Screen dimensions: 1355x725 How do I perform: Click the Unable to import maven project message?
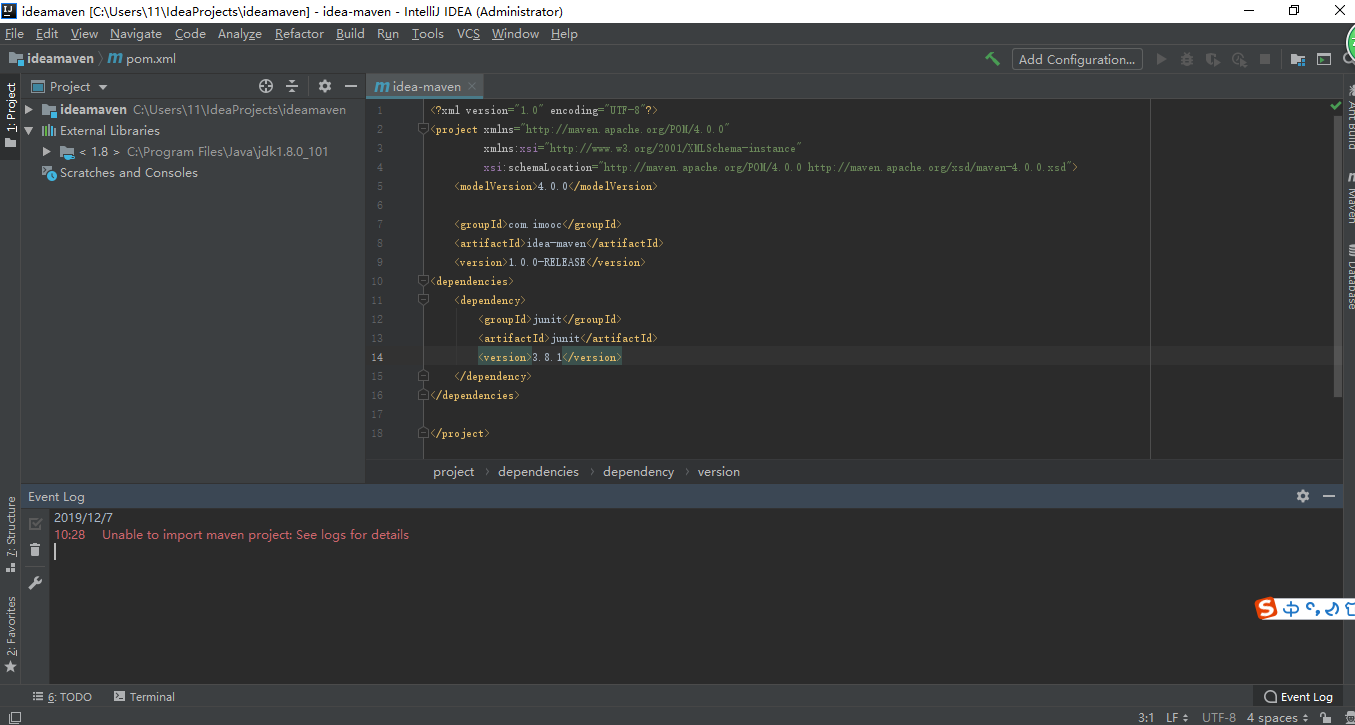point(255,535)
